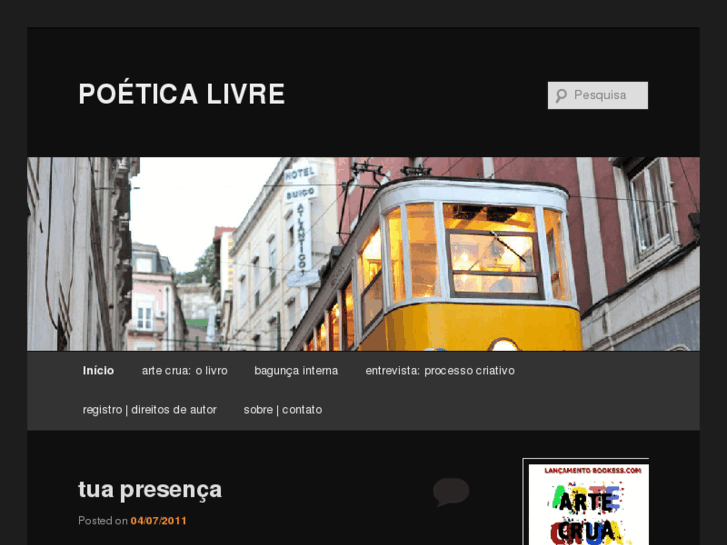Viewport: 727px width, 545px height.
Task: Open entrevista: processo criativo page
Action: pos(440,371)
